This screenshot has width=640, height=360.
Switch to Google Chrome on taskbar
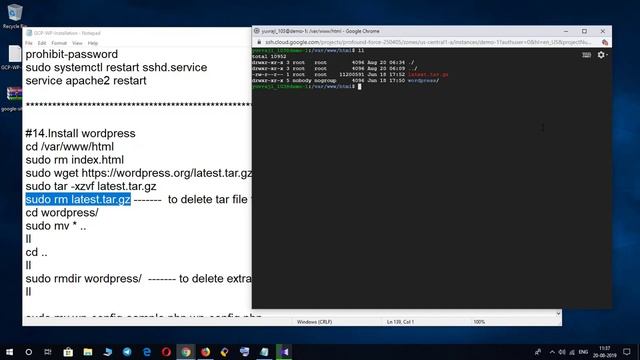pos(186,352)
